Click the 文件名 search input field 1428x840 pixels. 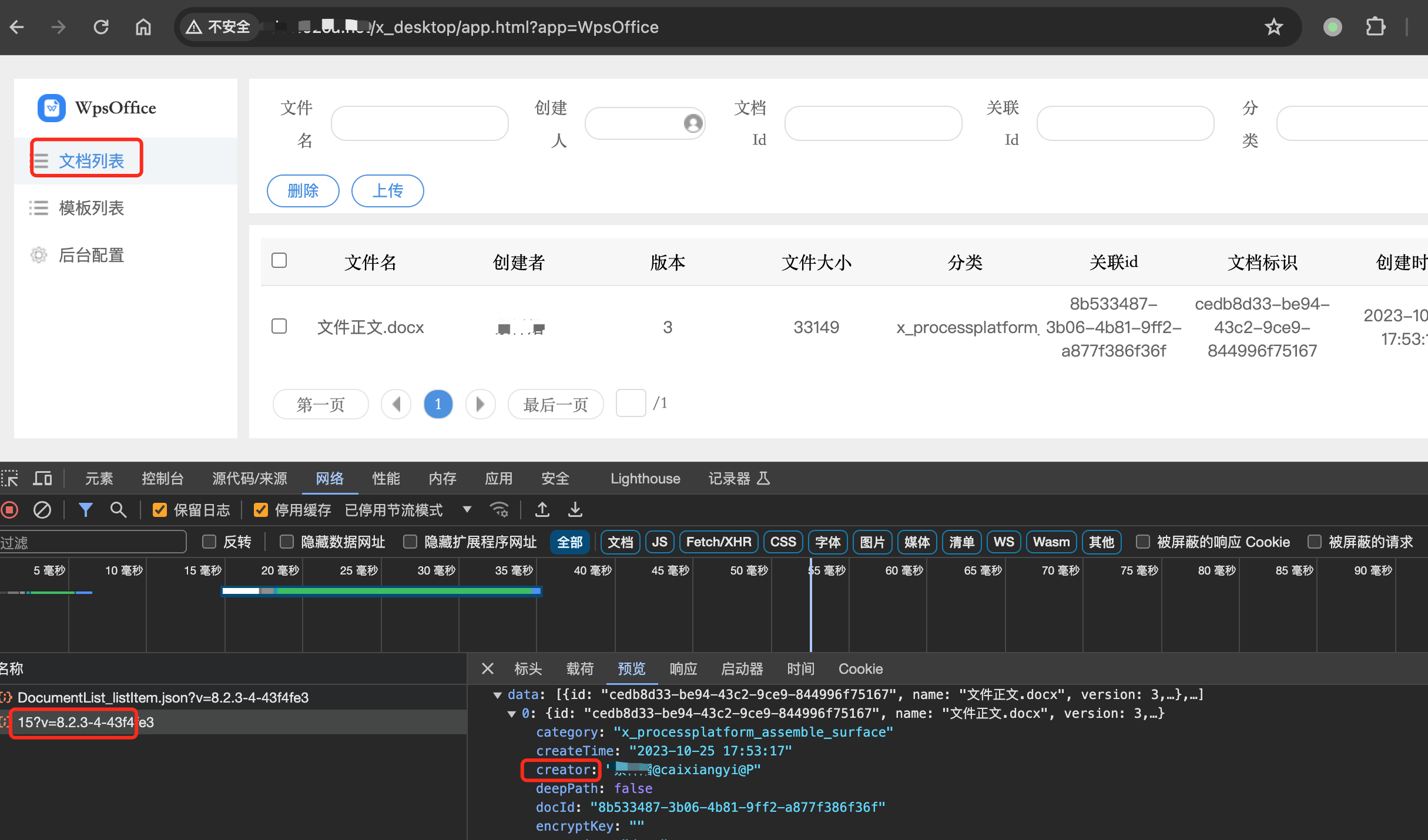(x=420, y=123)
